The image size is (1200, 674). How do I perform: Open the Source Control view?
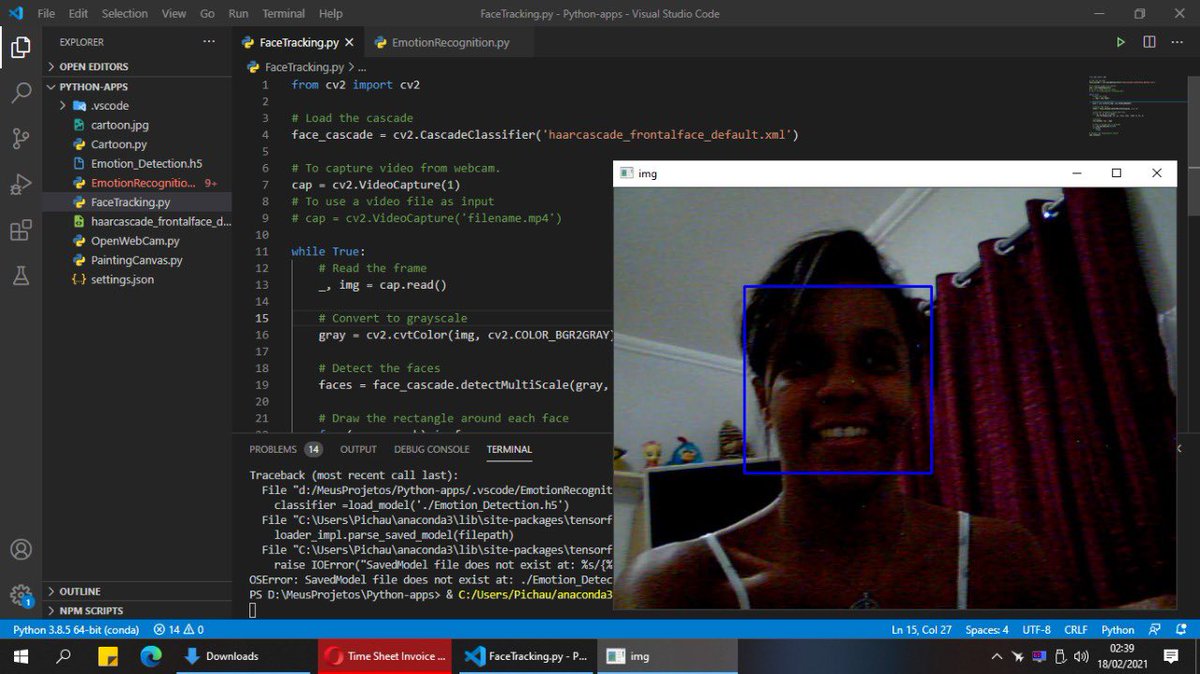pos(21,139)
